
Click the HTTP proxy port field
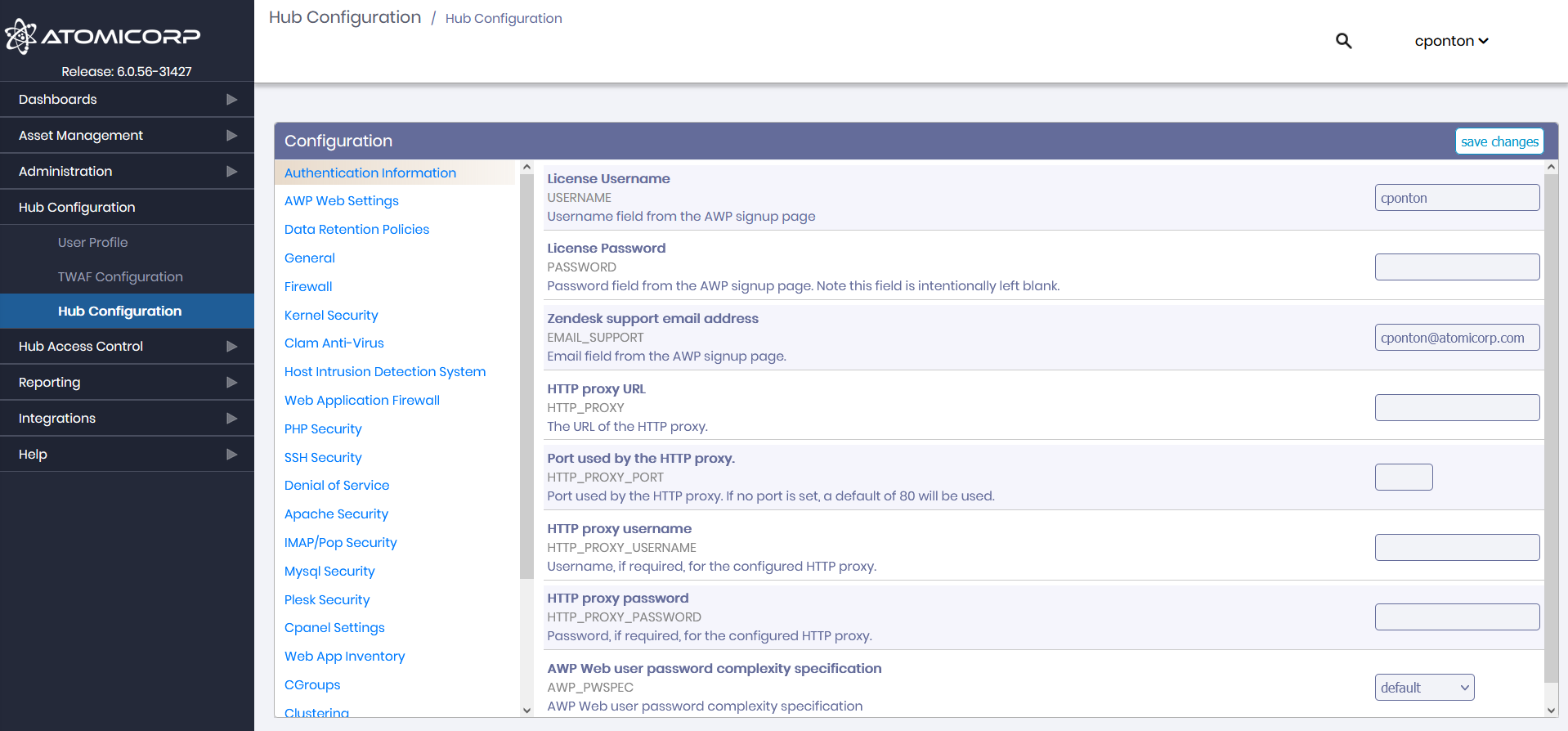tap(1404, 478)
